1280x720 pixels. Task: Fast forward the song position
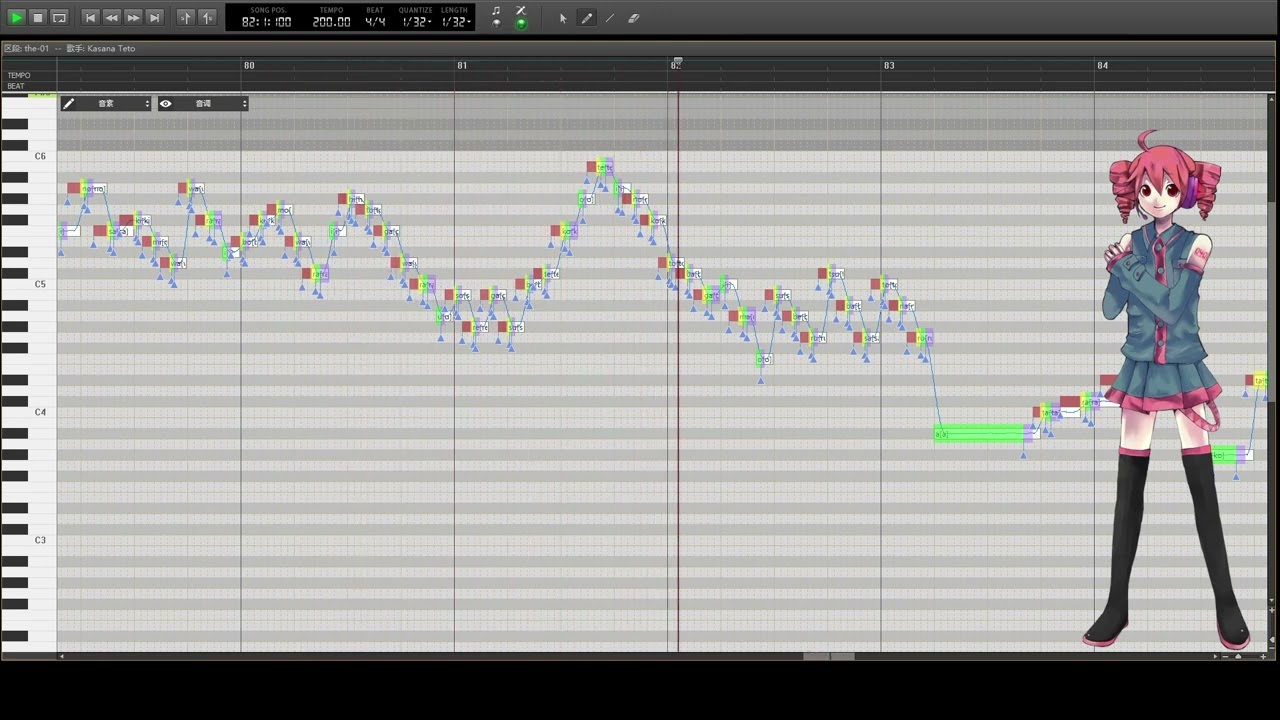tap(133, 17)
